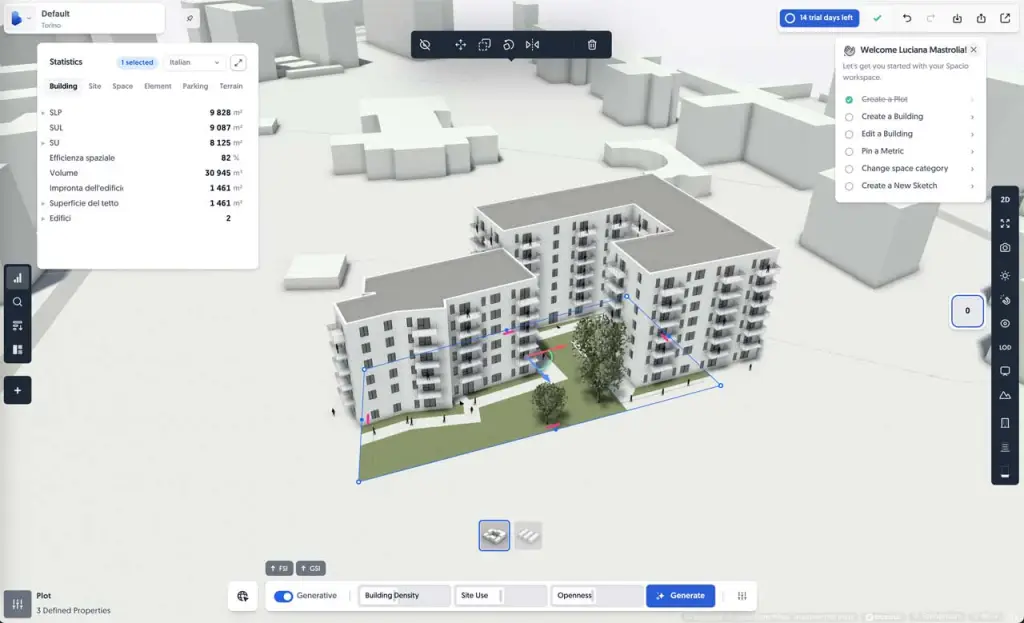Screen dimensions: 1024x623
Task: Switch to the Parking statistics tab
Action: [197, 86]
